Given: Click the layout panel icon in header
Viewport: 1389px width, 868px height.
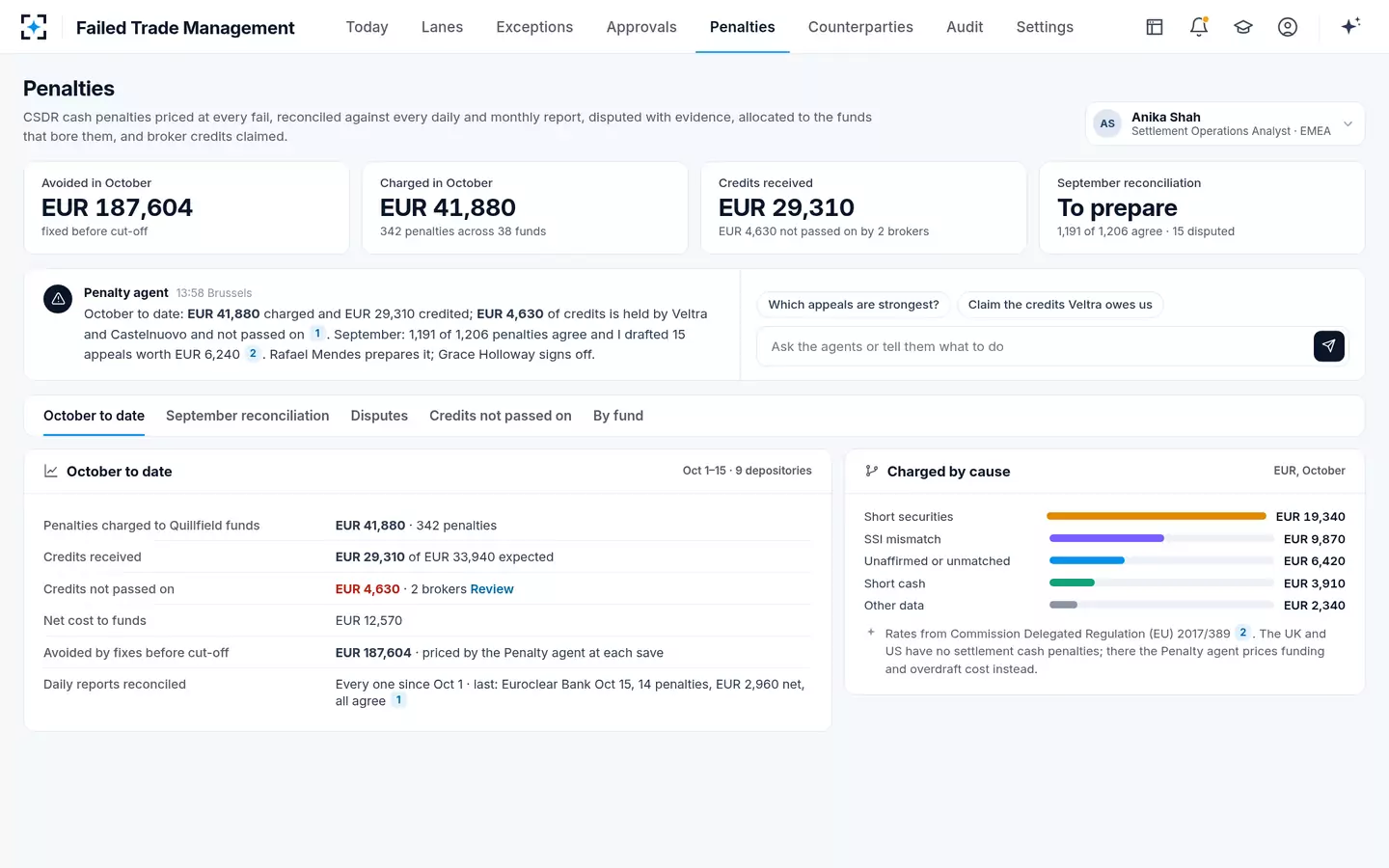Looking at the screenshot, I should pyautogui.click(x=1155, y=27).
